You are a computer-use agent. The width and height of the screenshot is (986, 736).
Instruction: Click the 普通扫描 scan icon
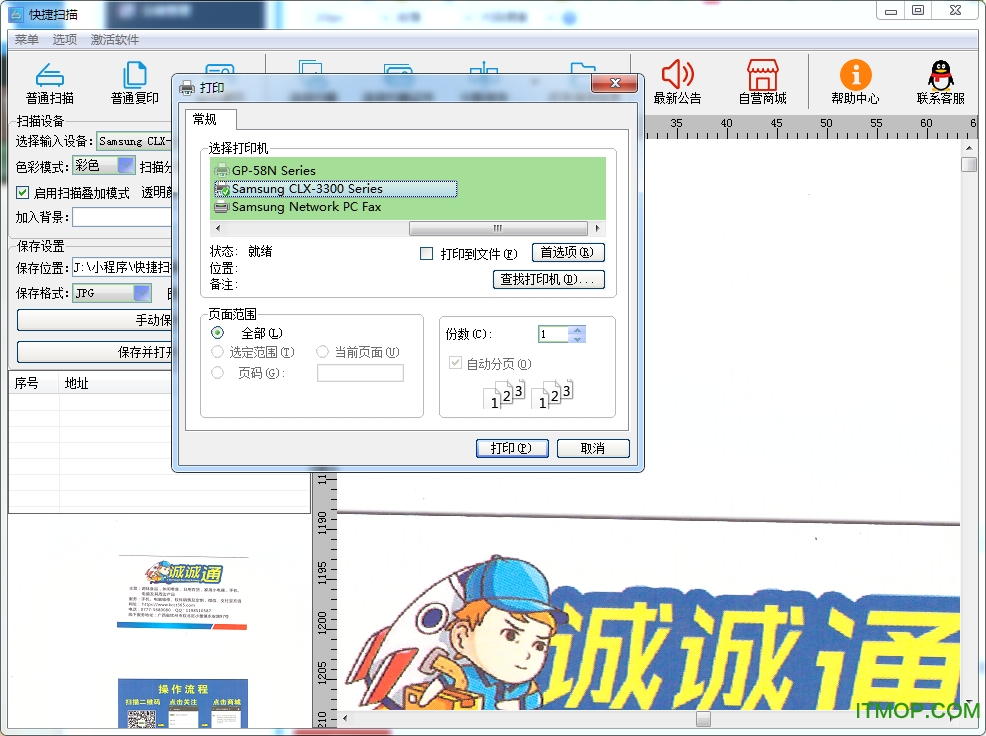tap(49, 75)
